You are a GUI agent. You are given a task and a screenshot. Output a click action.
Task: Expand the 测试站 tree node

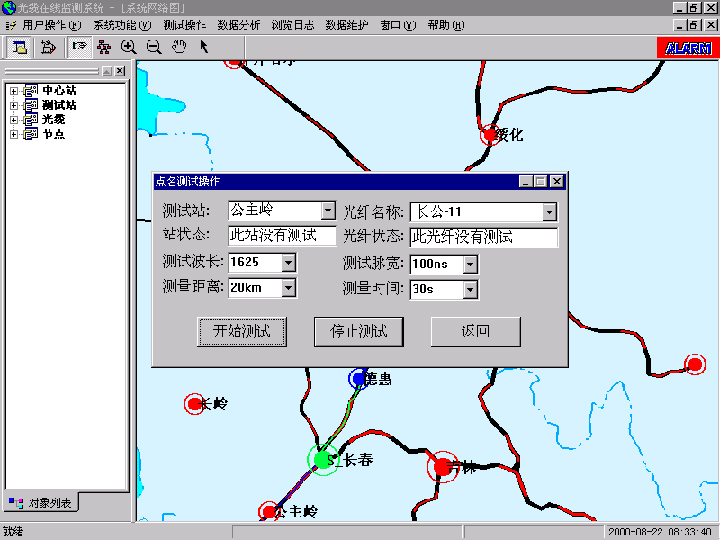point(14,106)
